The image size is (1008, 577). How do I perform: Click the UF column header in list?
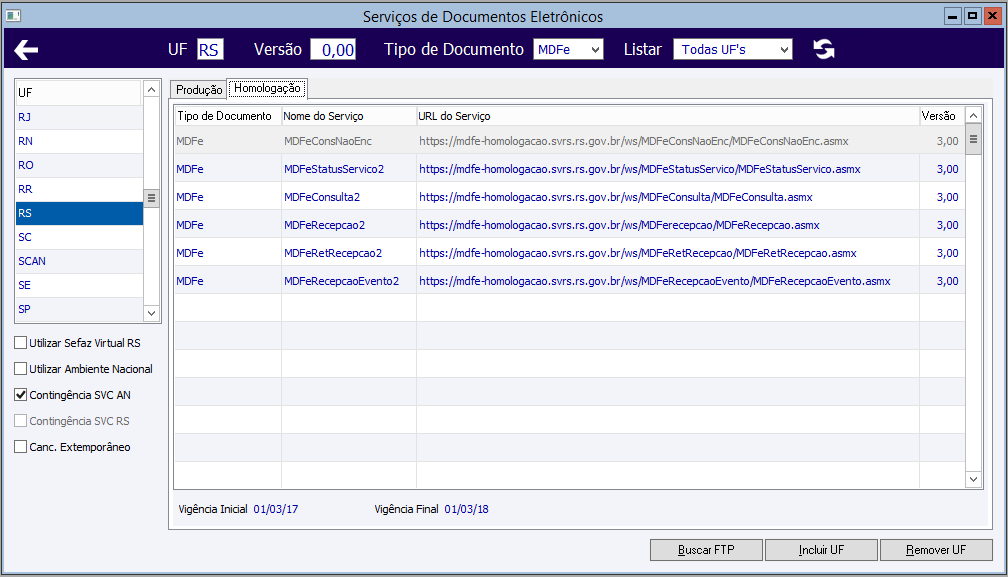(x=78, y=93)
